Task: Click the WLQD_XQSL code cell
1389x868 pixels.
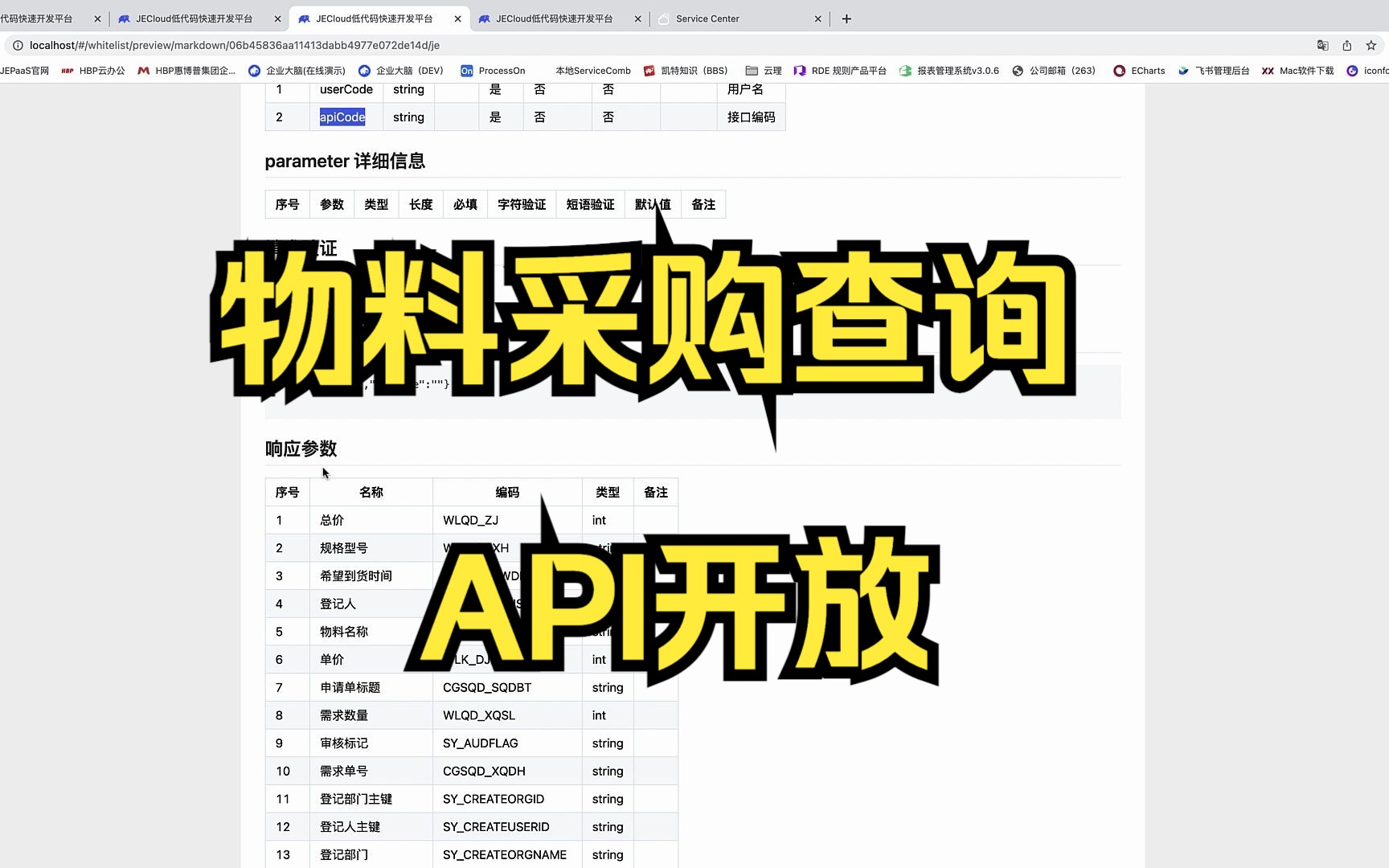Action: pyautogui.click(x=507, y=715)
